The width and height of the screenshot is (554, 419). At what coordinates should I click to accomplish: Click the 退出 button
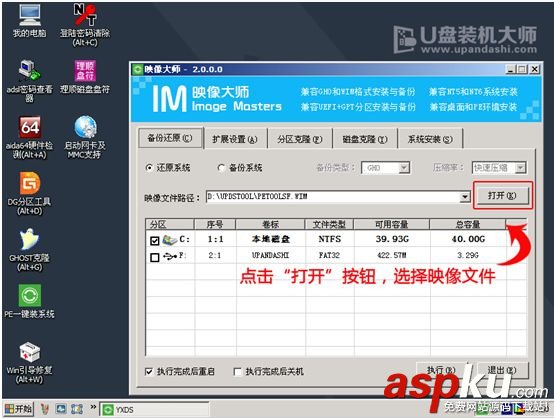click(x=502, y=370)
